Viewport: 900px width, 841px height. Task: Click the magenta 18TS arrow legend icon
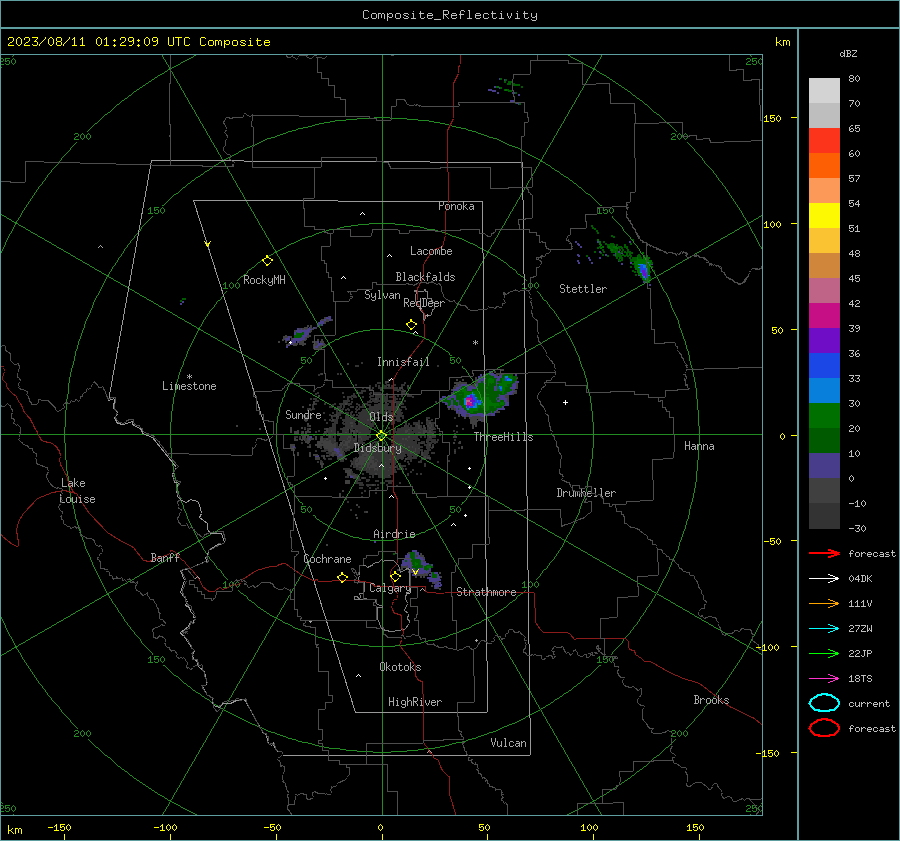[824, 679]
